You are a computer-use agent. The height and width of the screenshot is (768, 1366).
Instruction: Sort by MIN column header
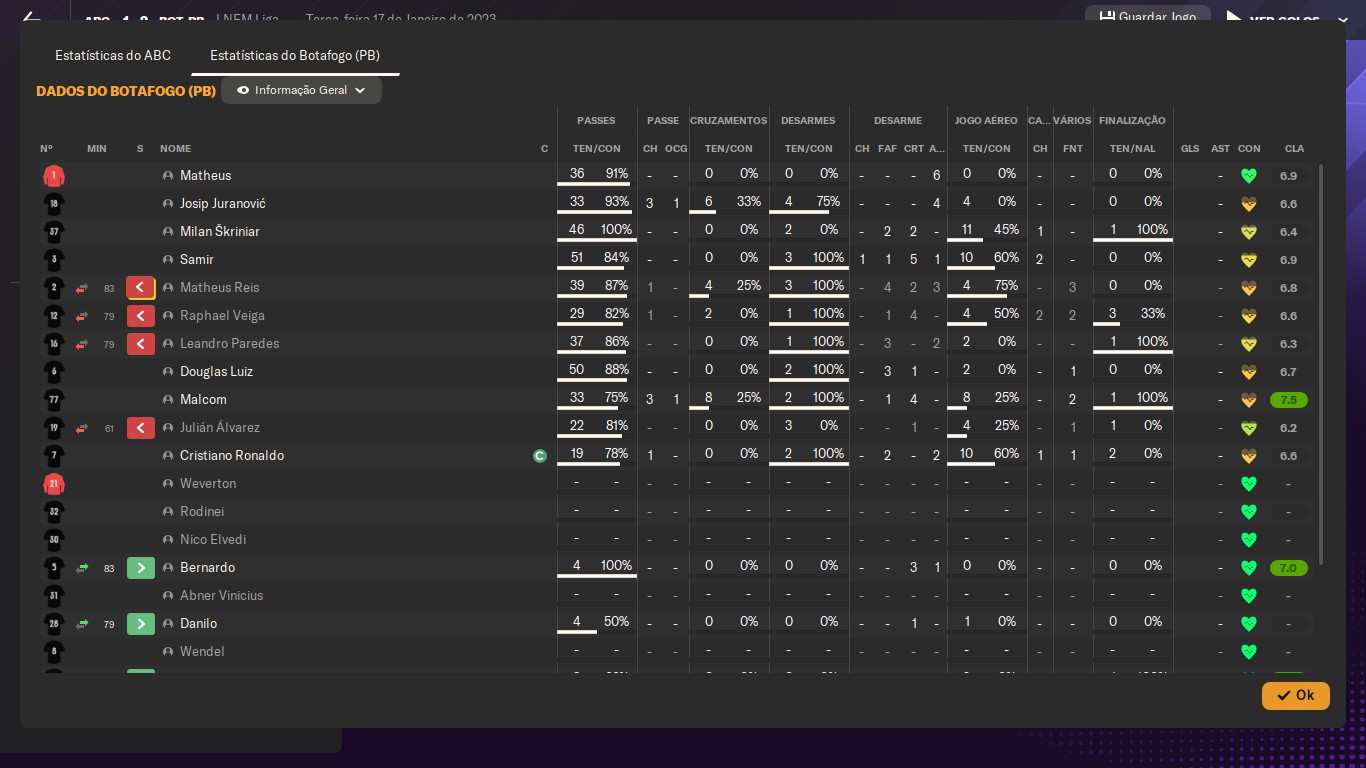[96, 148]
